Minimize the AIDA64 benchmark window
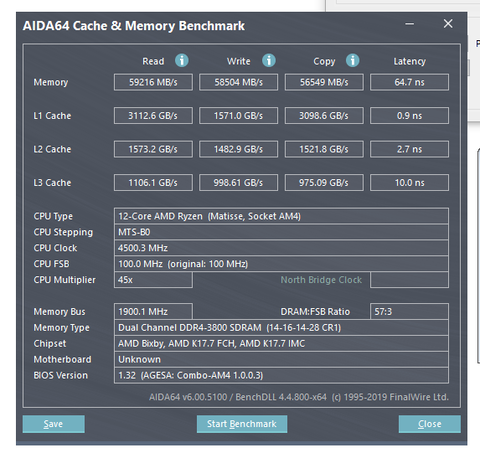The height and width of the screenshot is (453, 480). 410,24
